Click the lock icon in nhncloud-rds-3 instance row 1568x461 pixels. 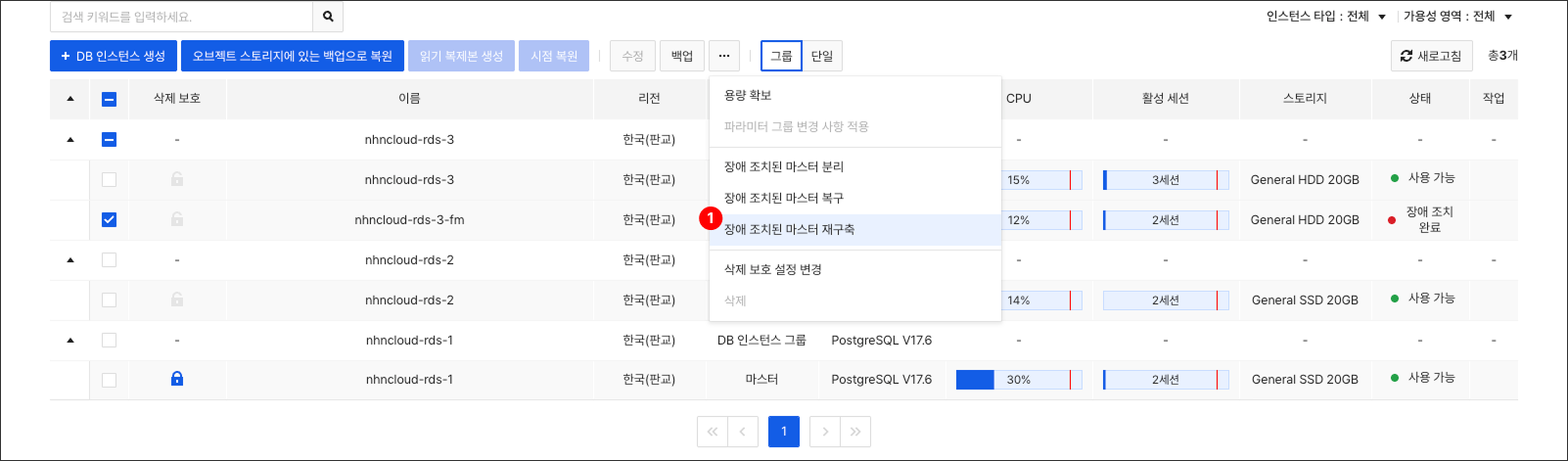[177, 179]
